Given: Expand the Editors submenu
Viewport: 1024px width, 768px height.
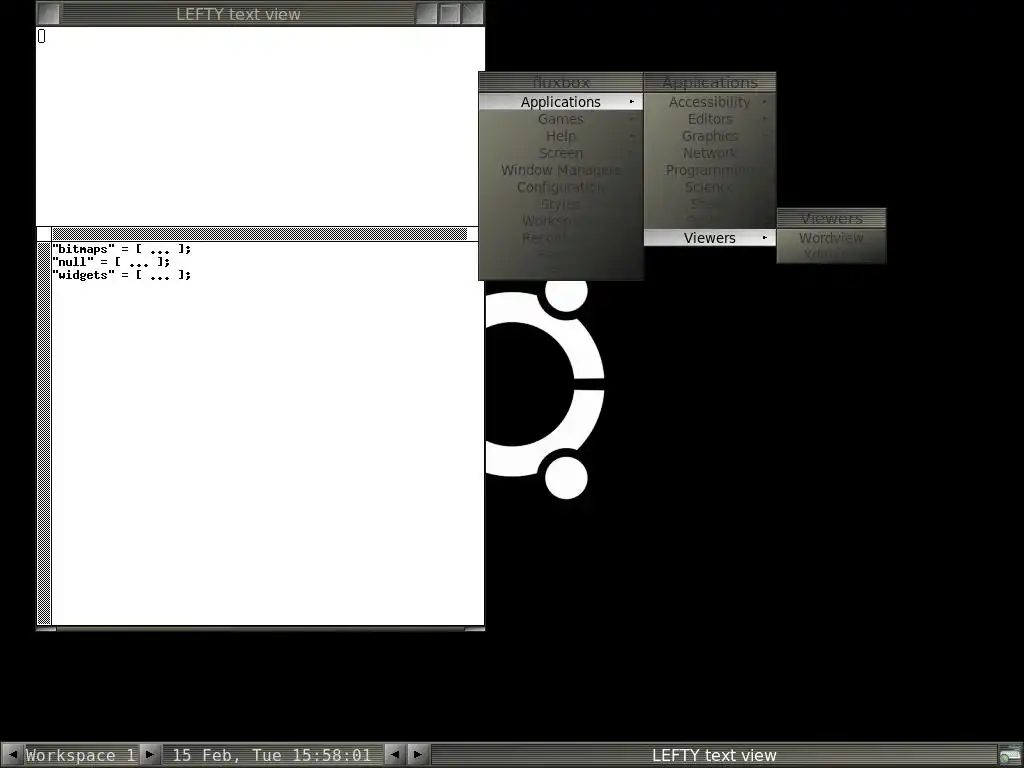Looking at the screenshot, I should coord(710,119).
